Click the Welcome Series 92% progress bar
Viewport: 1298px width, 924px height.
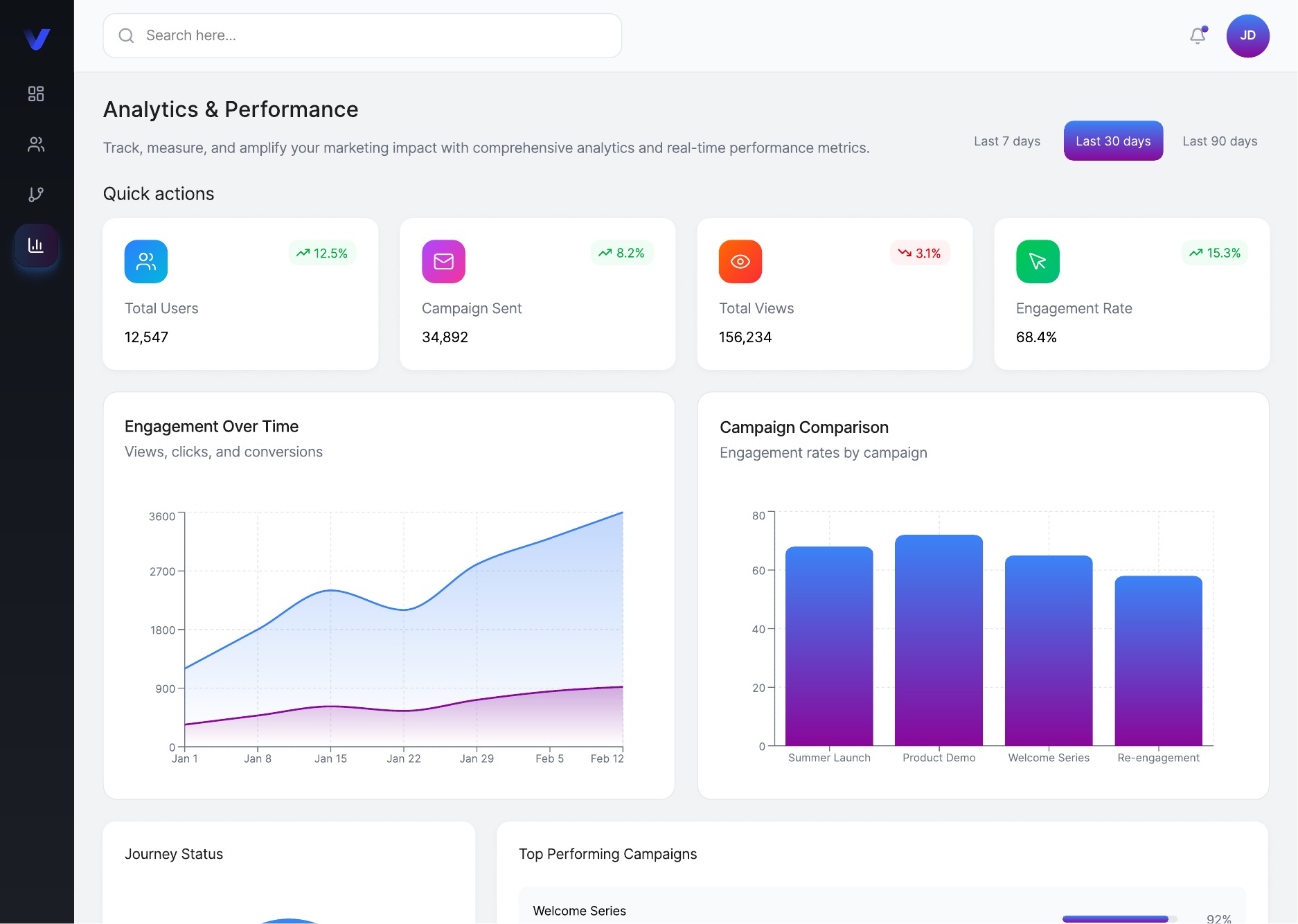[x=1119, y=919]
